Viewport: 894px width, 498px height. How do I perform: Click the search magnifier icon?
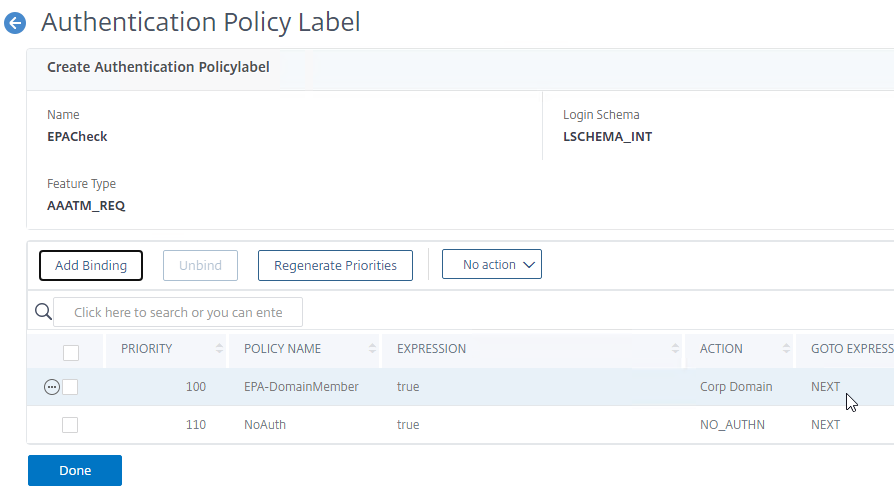43,311
